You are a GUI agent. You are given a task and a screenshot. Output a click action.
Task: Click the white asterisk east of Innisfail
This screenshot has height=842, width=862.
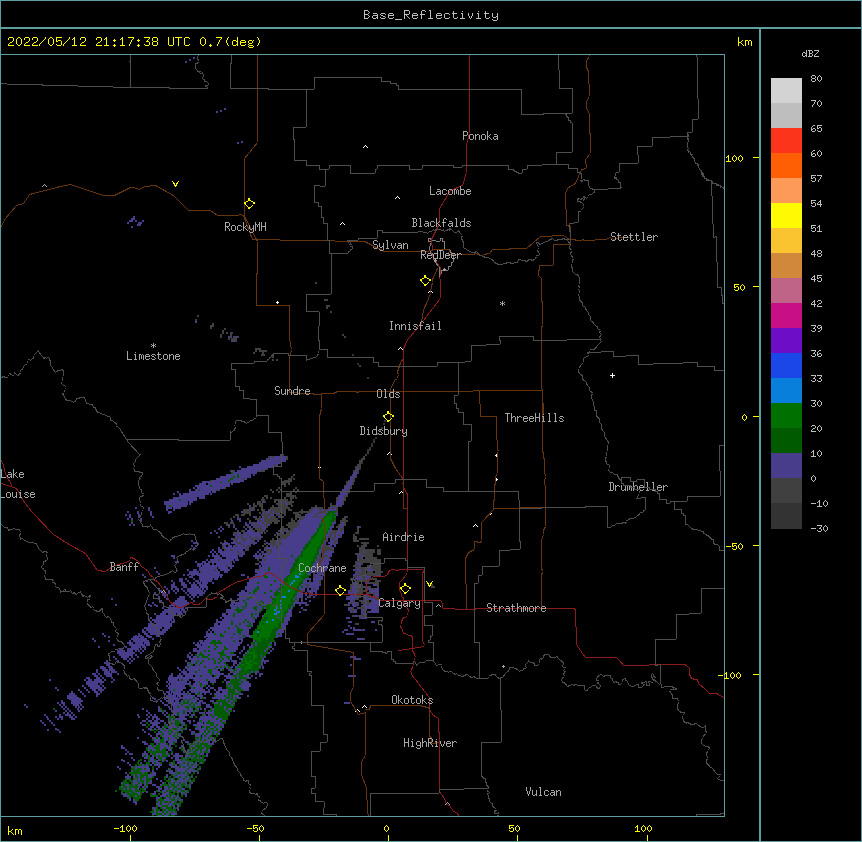pos(502,303)
